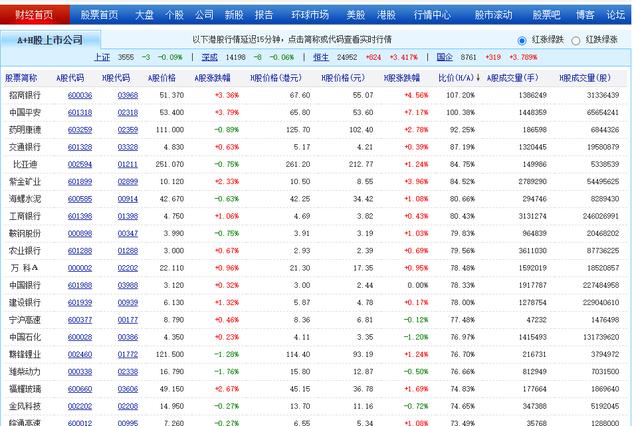Sort by the 股票简称 column header

tap(21, 78)
